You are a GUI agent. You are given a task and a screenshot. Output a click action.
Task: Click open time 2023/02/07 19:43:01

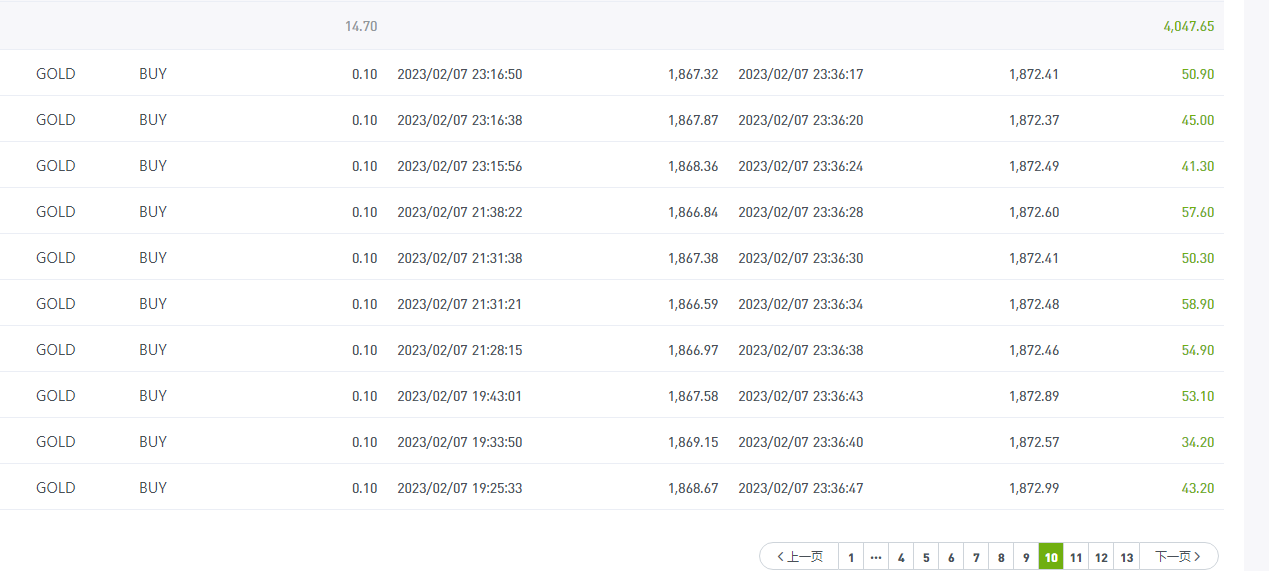click(460, 396)
